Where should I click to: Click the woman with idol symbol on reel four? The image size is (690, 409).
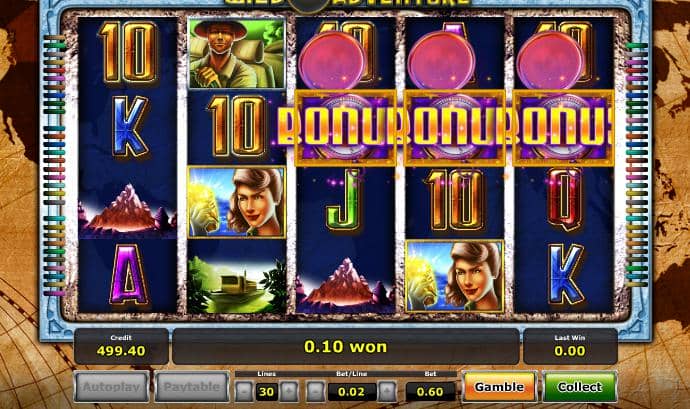point(454,276)
